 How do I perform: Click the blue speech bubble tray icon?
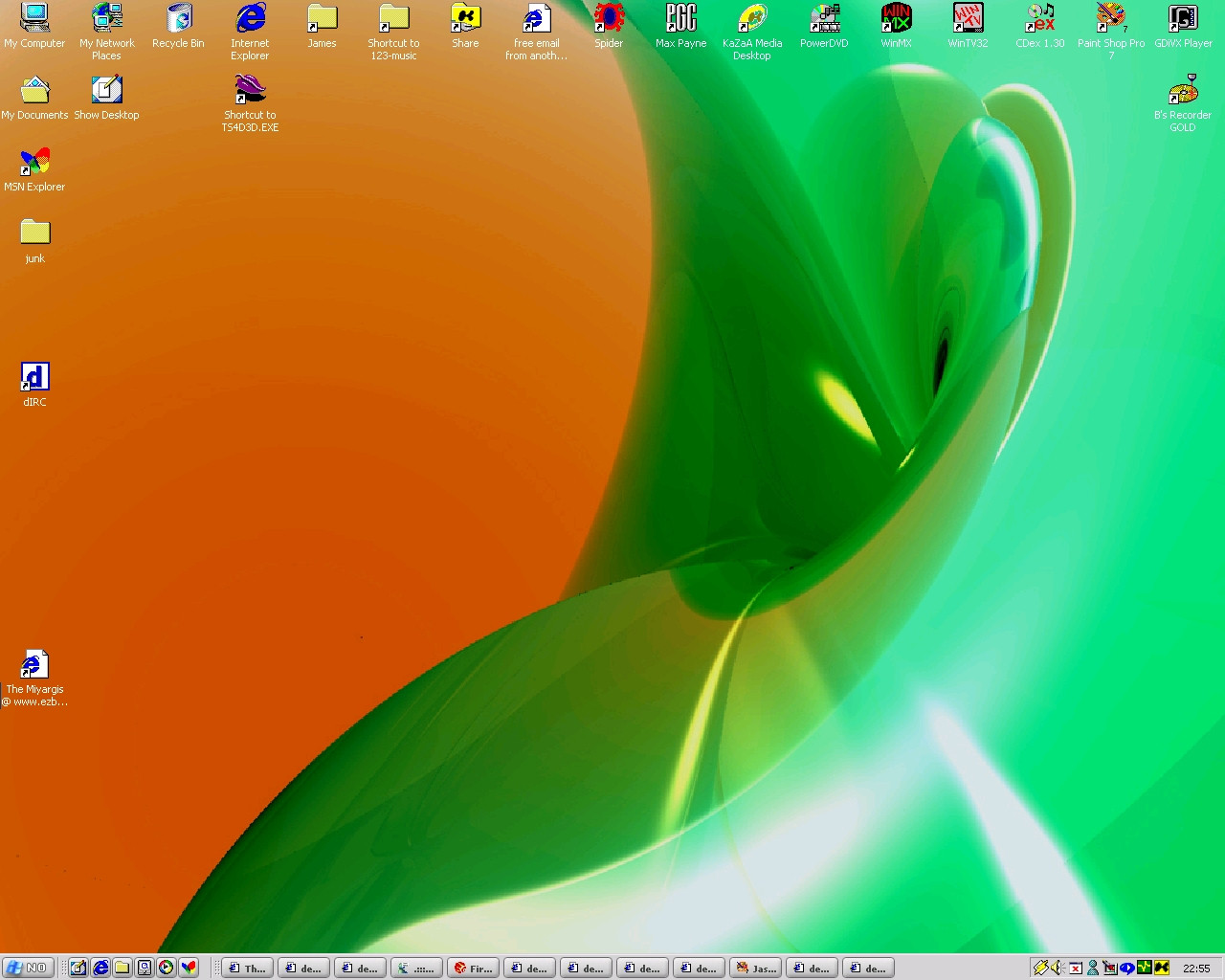pos(1127,968)
